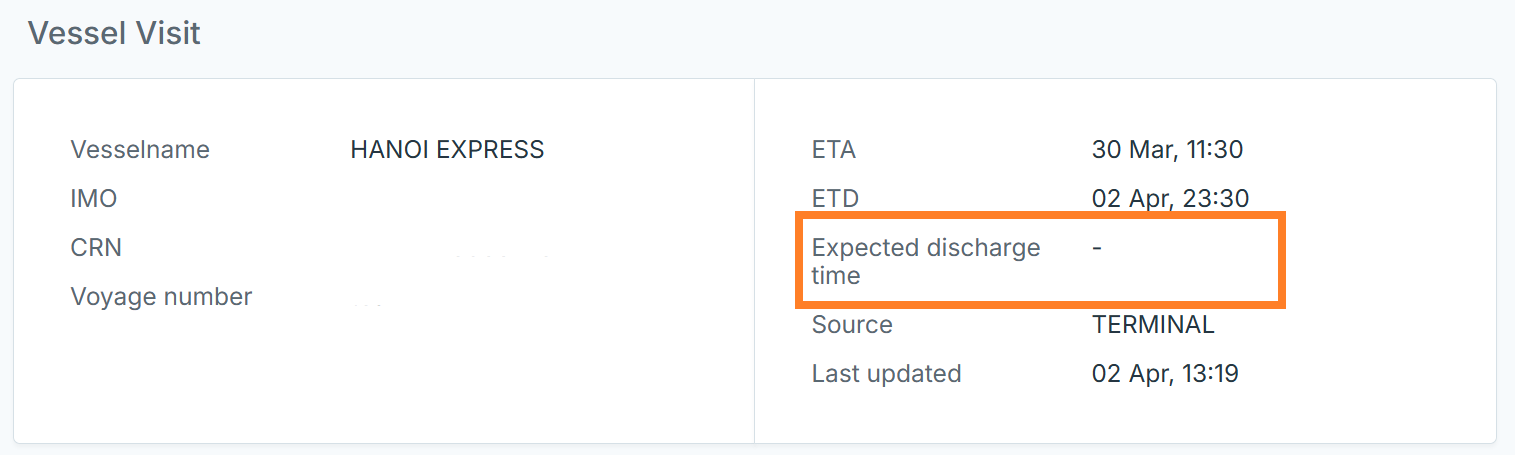Select the ETD value 02 Apr, 23:30
The width and height of the screenshot is (1515, 455).
(1170, 199)
